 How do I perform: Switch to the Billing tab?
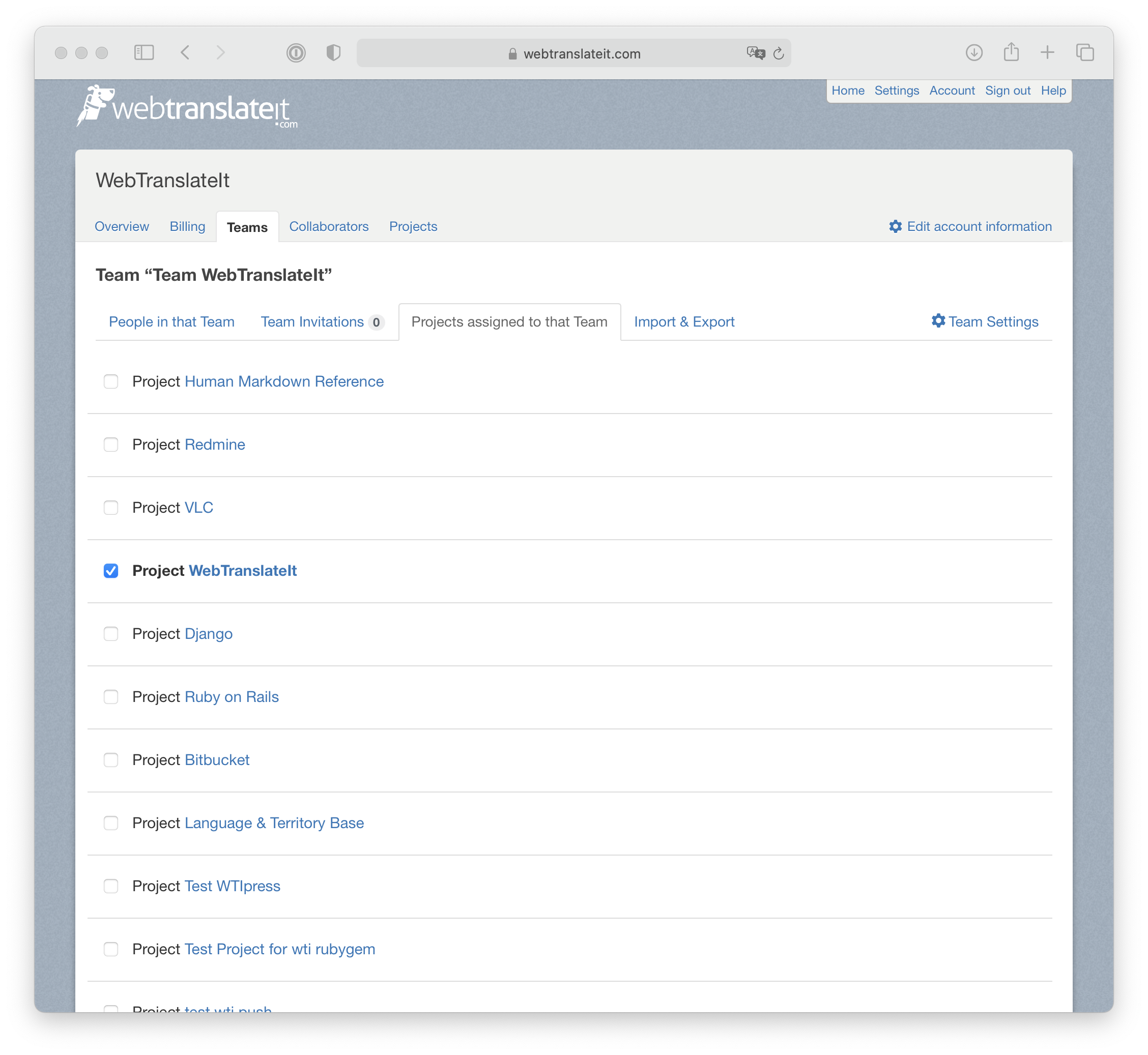187,227
